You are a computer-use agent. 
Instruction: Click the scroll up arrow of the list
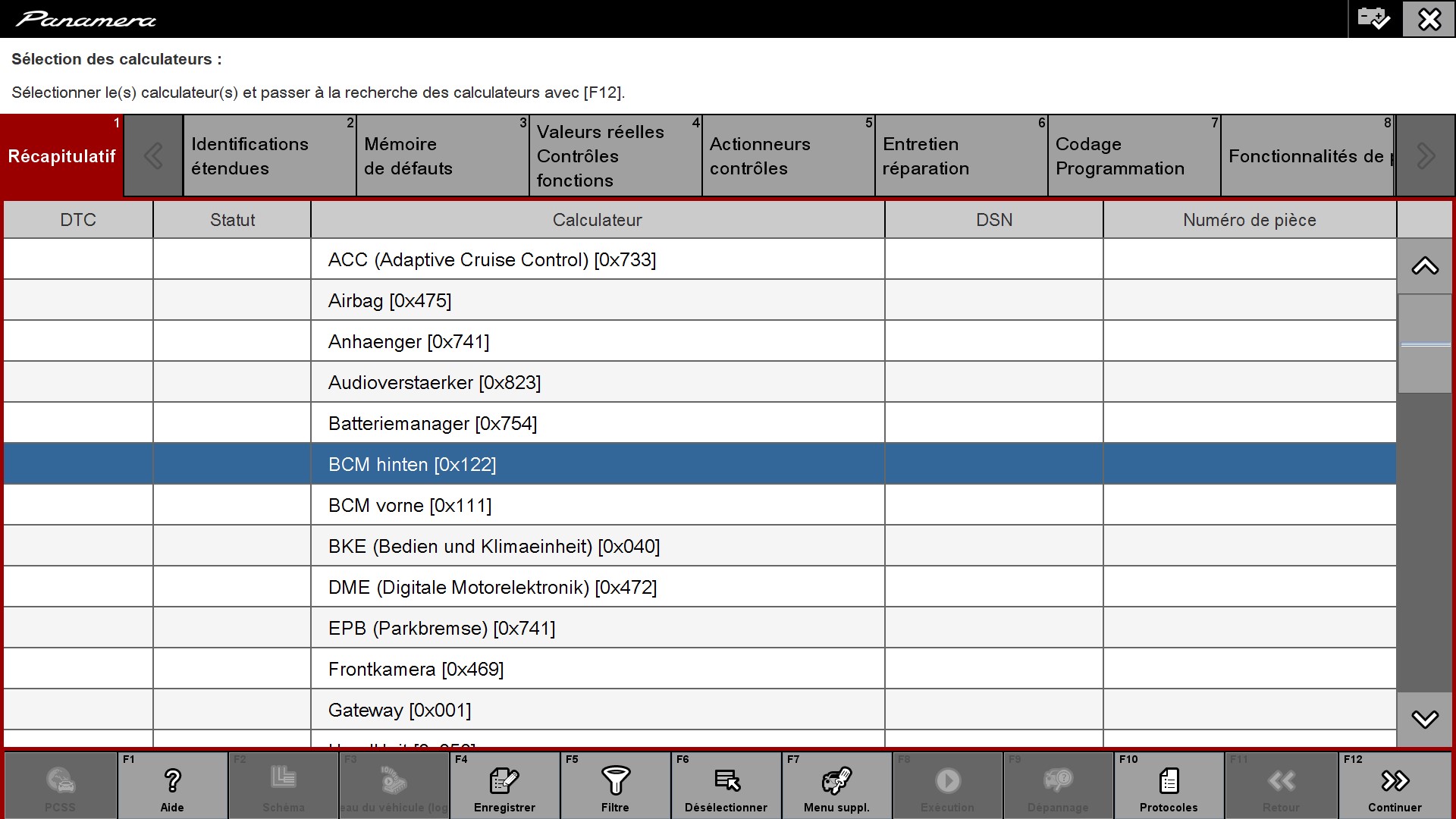click(1425, 266)
